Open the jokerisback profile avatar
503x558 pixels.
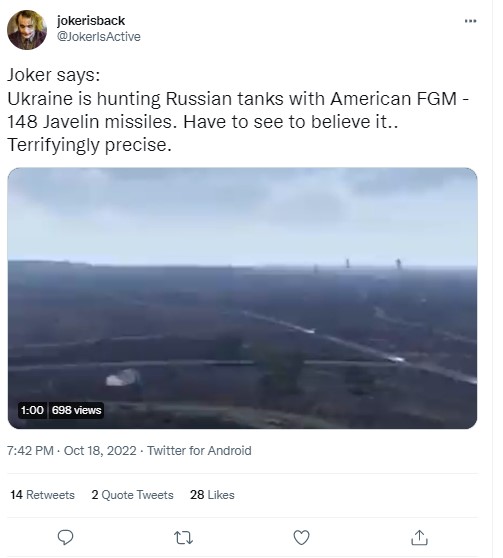coord(27,30)
